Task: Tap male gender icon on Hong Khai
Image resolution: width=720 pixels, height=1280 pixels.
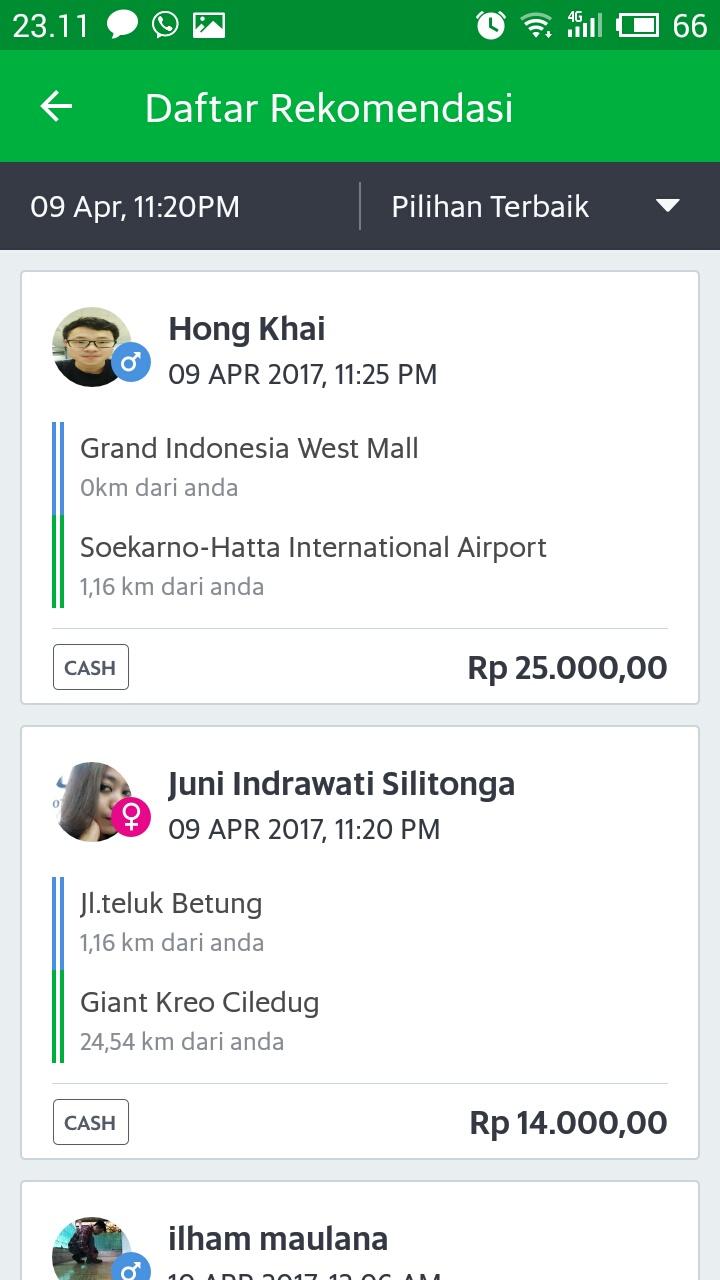Action: pos(130,362)
